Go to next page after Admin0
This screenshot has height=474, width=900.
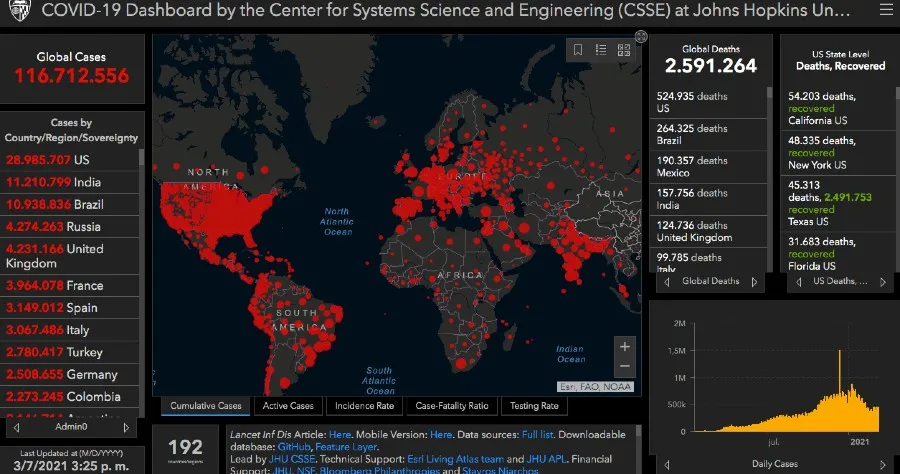coord(126,427)
